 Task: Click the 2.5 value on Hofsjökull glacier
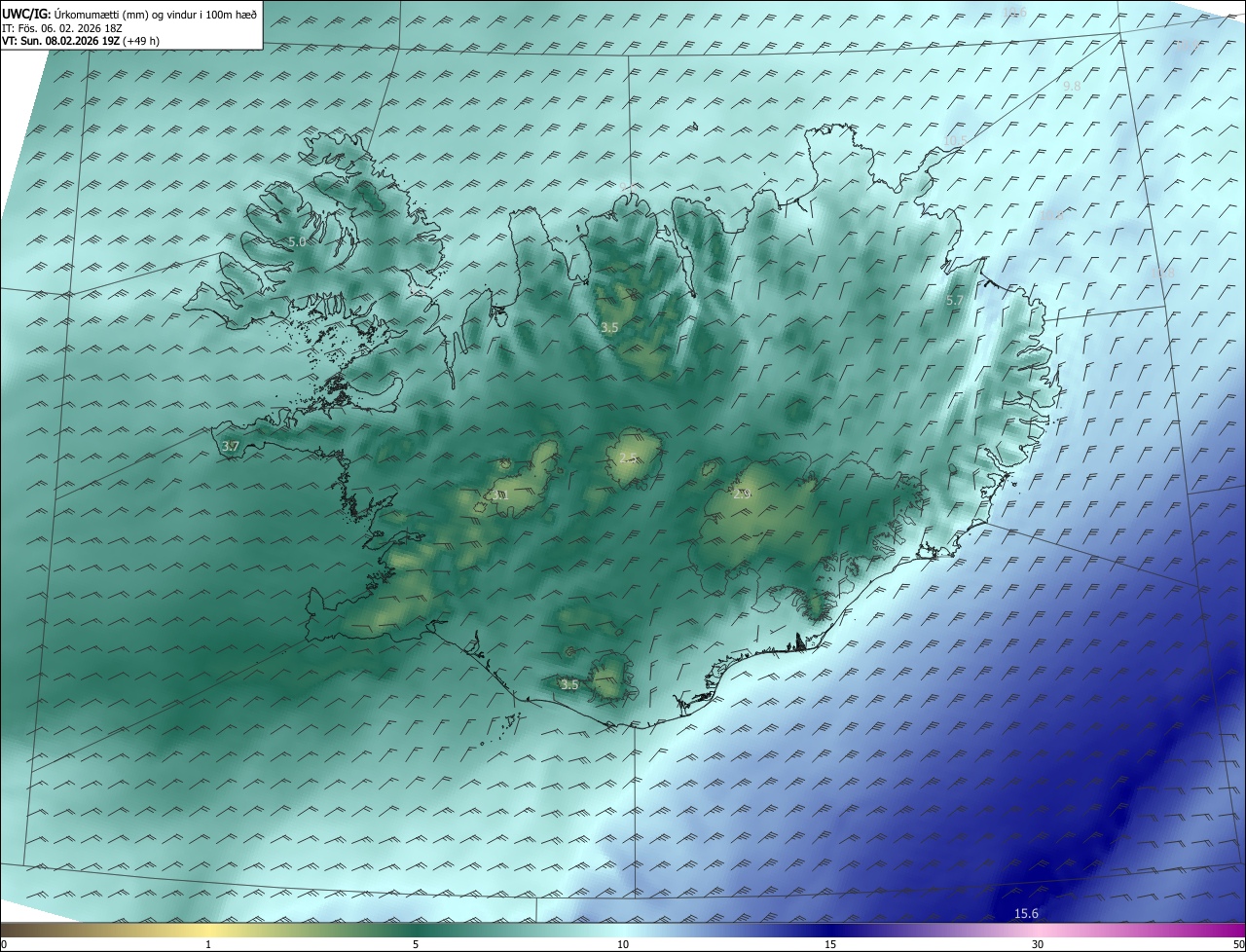click(628, 458)
